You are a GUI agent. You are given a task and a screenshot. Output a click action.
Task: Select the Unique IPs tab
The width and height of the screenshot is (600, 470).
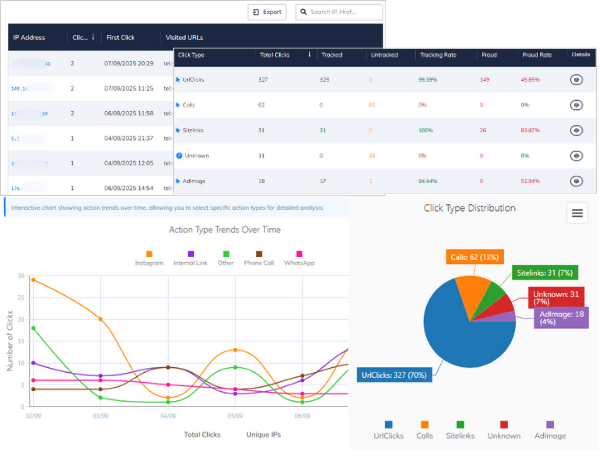tap(266, 434)
